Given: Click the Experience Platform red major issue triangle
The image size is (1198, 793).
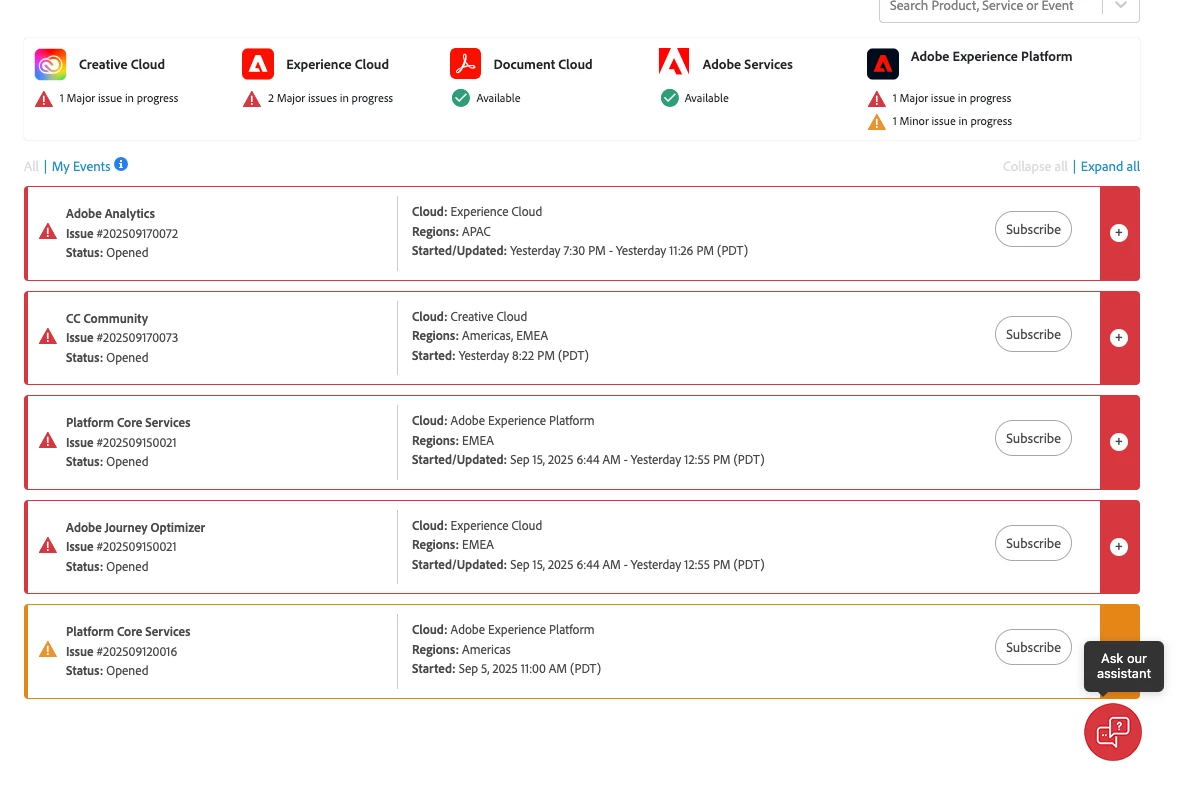Looking at the screenshot, I should coord(877,99).
